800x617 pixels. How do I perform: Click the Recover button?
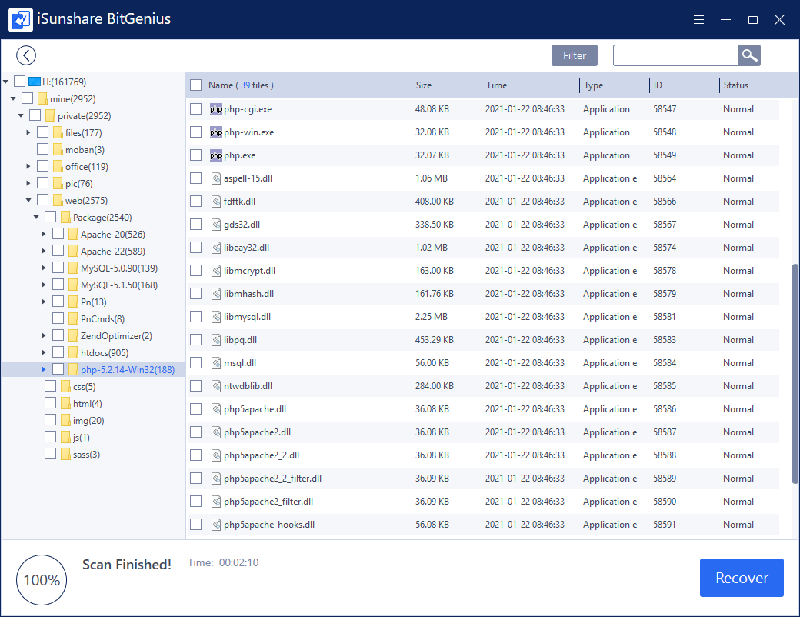(741, 577)
